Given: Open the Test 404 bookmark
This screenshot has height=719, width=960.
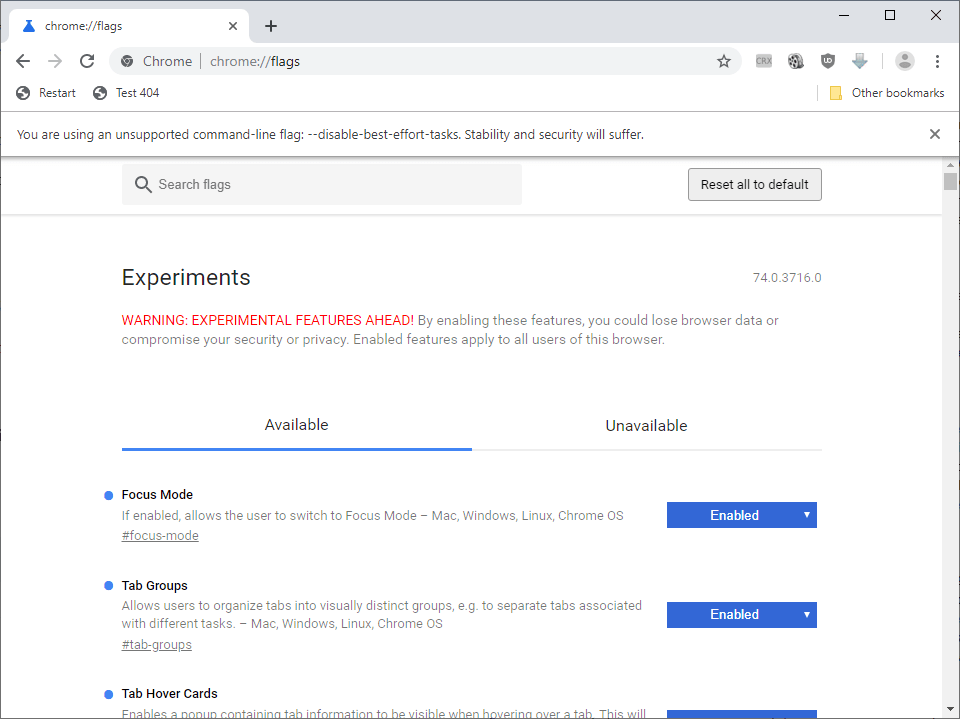Looking at the screenshot, I should (x=126, y=93).
